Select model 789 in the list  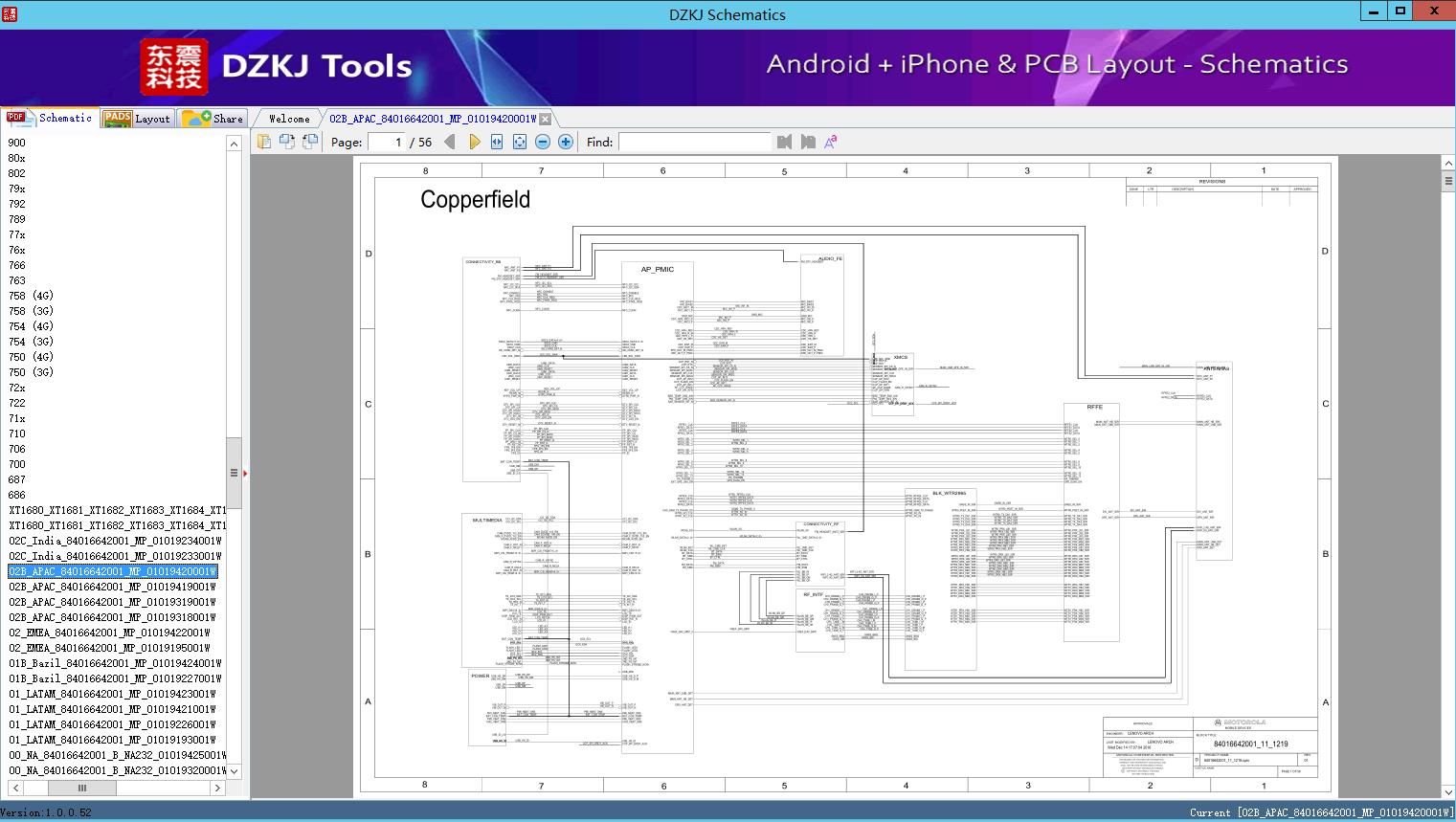[17, 219]
